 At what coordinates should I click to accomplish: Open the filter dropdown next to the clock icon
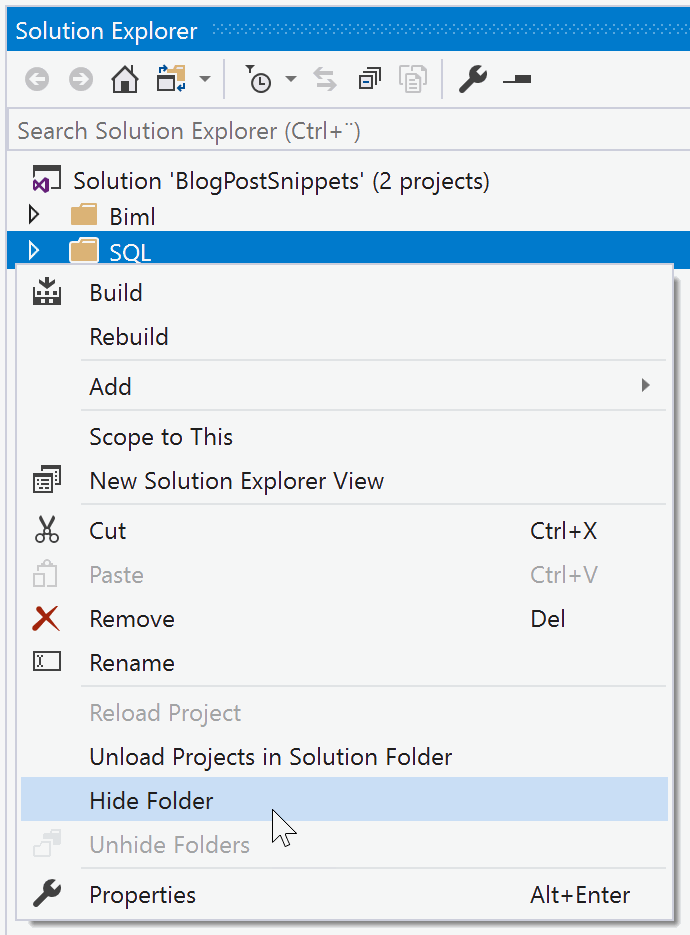pyautogui.click(x=288, y=79)
